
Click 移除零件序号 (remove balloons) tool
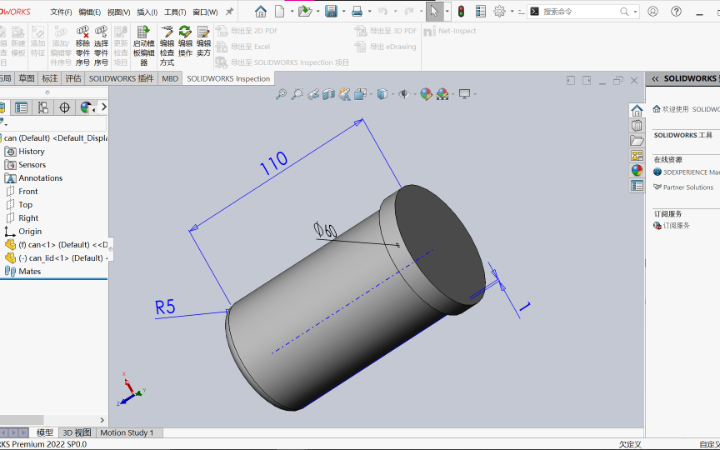[x=83, y=46]
